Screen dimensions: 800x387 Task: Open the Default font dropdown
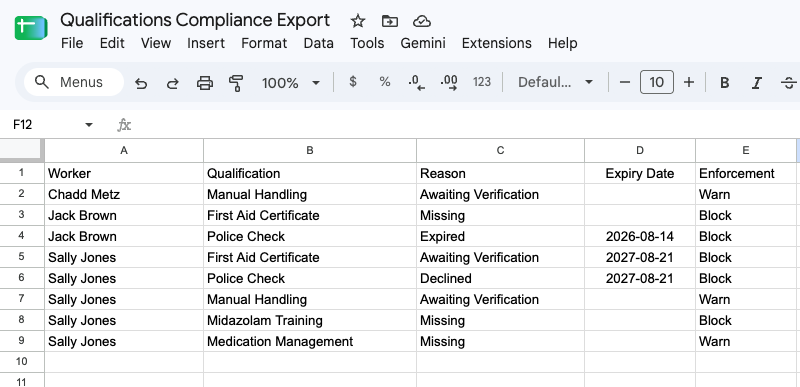[x=555, y=82]
